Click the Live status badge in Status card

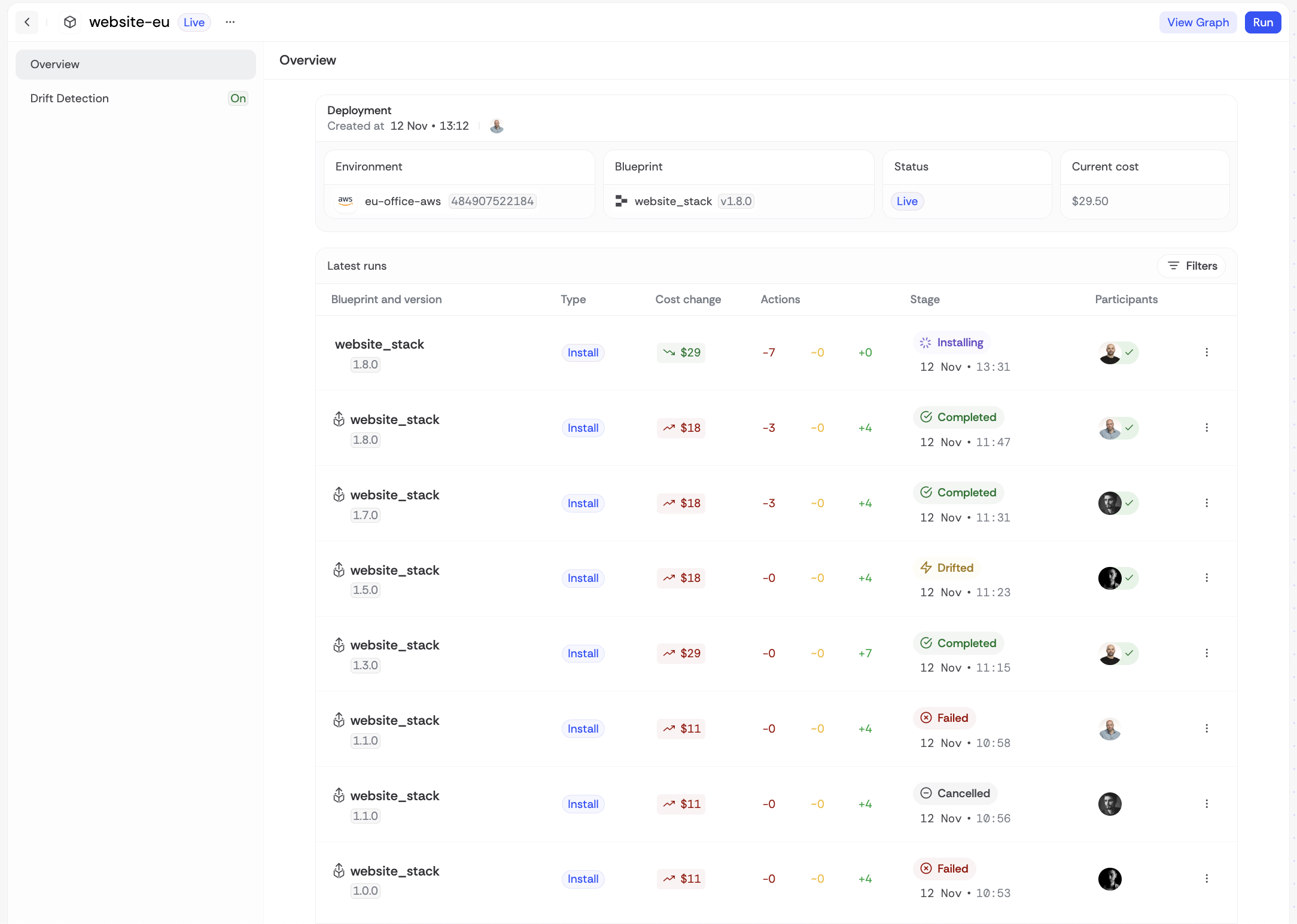click(x=907, y=202)
